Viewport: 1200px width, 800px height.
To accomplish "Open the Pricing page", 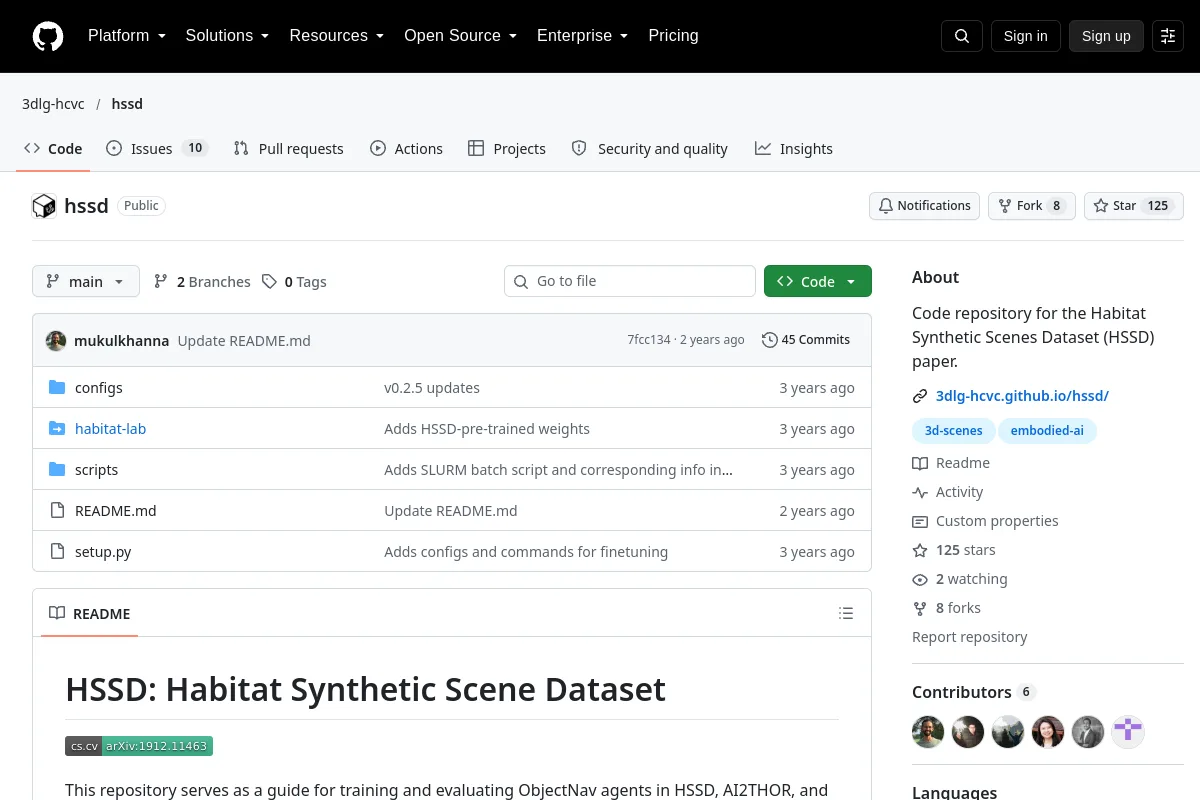I will [673, 36].
